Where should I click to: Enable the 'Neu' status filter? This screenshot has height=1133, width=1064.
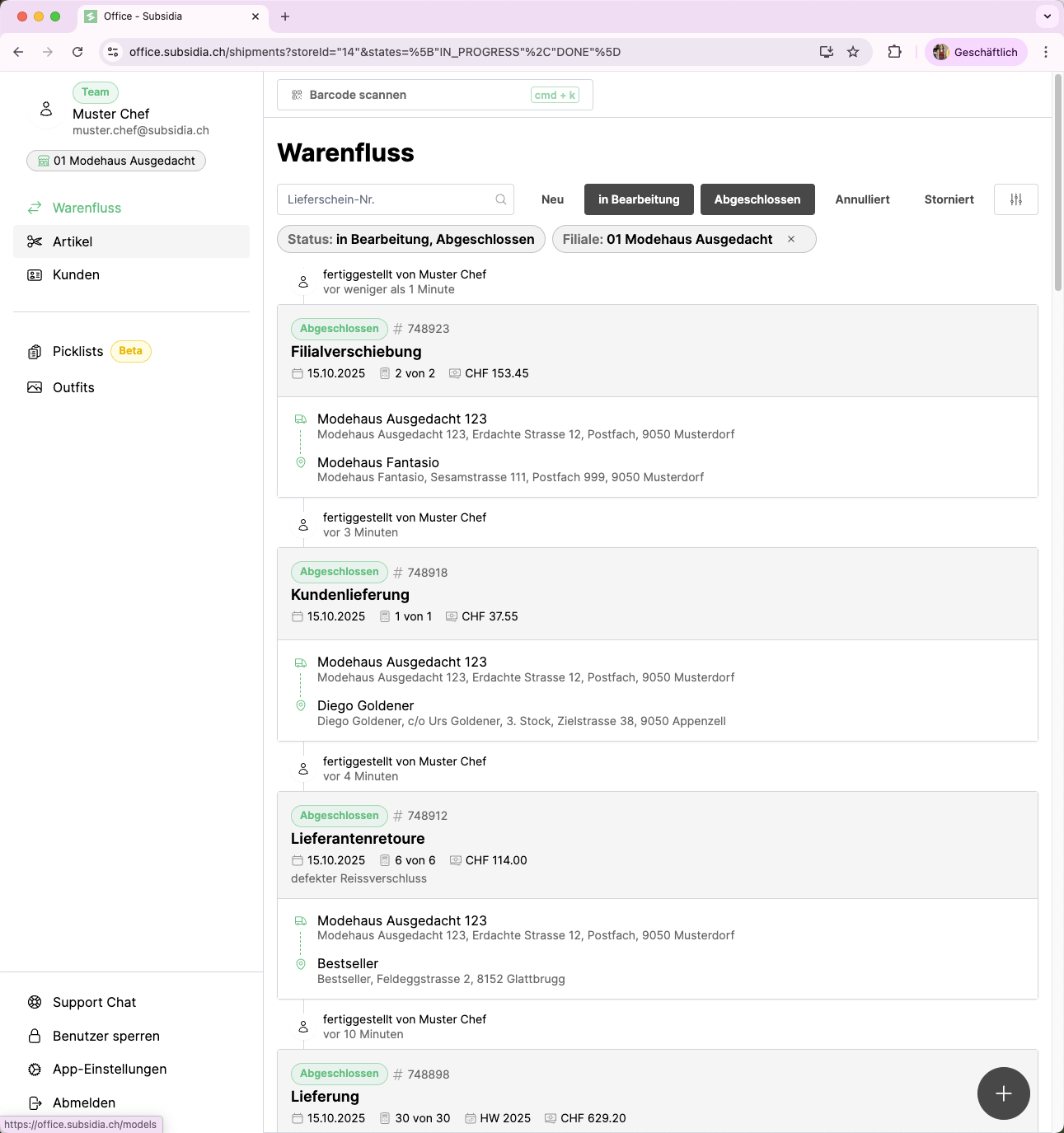[552, 199]
